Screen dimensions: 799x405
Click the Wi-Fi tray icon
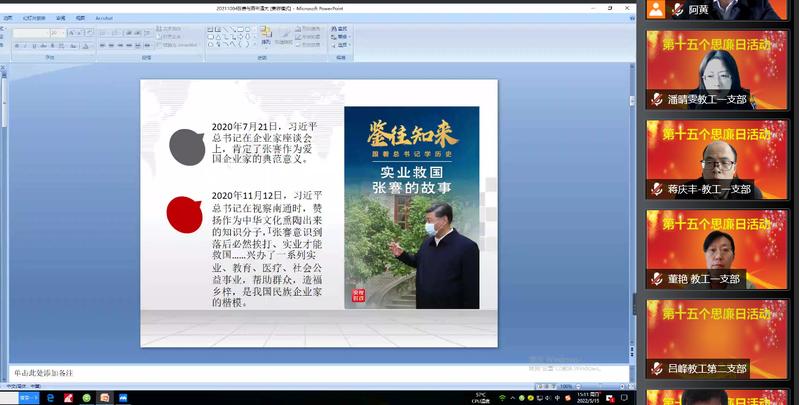point(502,398)
